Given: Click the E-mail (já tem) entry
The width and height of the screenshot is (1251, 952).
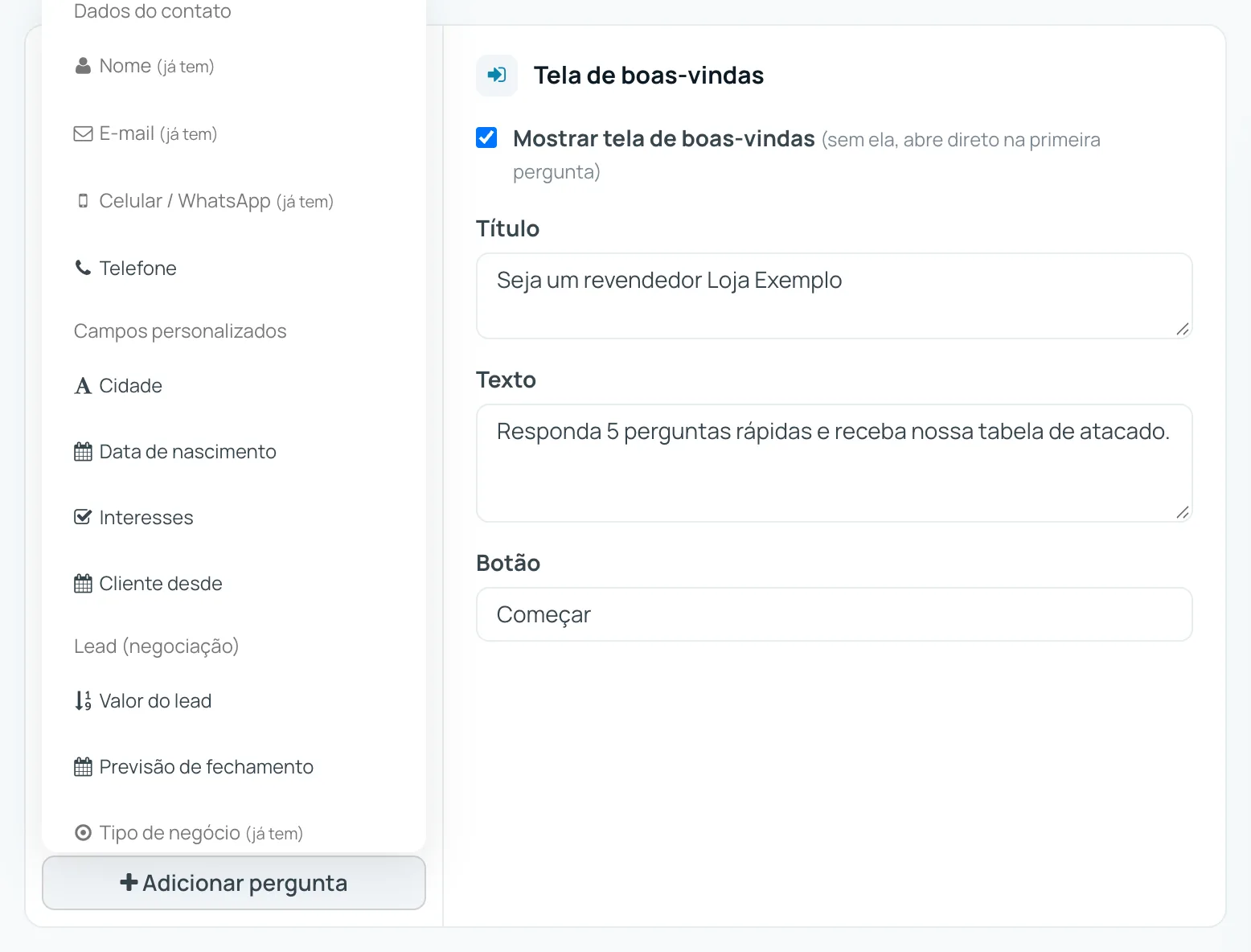Looking at the screenshot, I should [x=234, y=133].
